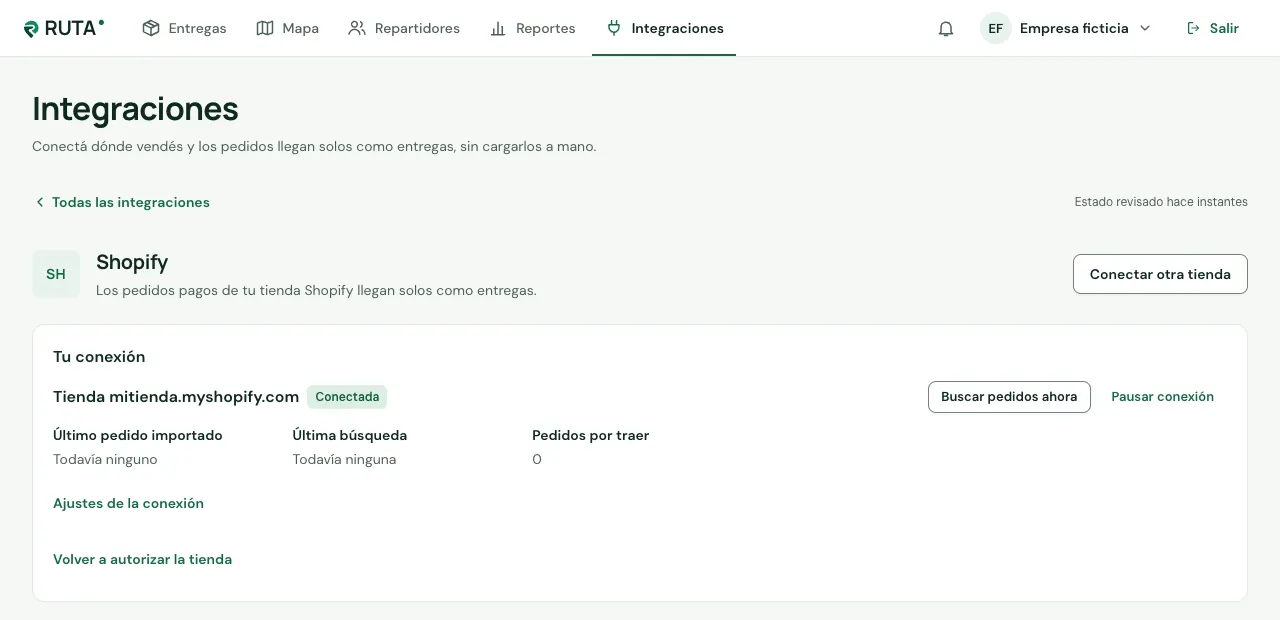The image size is (1280, 620).
Task: Click the Conectada status badge
Action: tap(347, 397)
